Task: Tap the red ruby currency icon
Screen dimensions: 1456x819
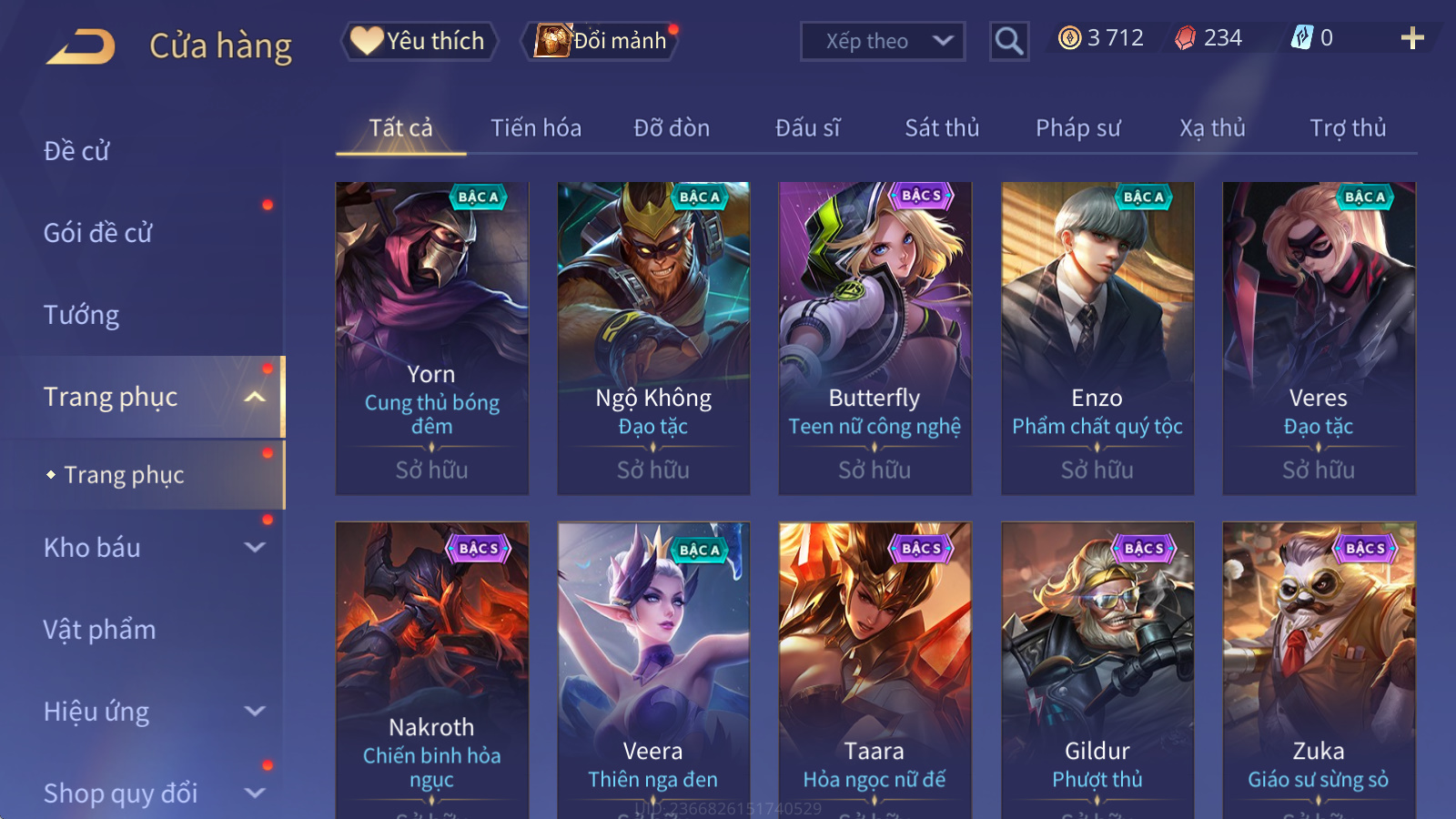Action: (1185, 38)
